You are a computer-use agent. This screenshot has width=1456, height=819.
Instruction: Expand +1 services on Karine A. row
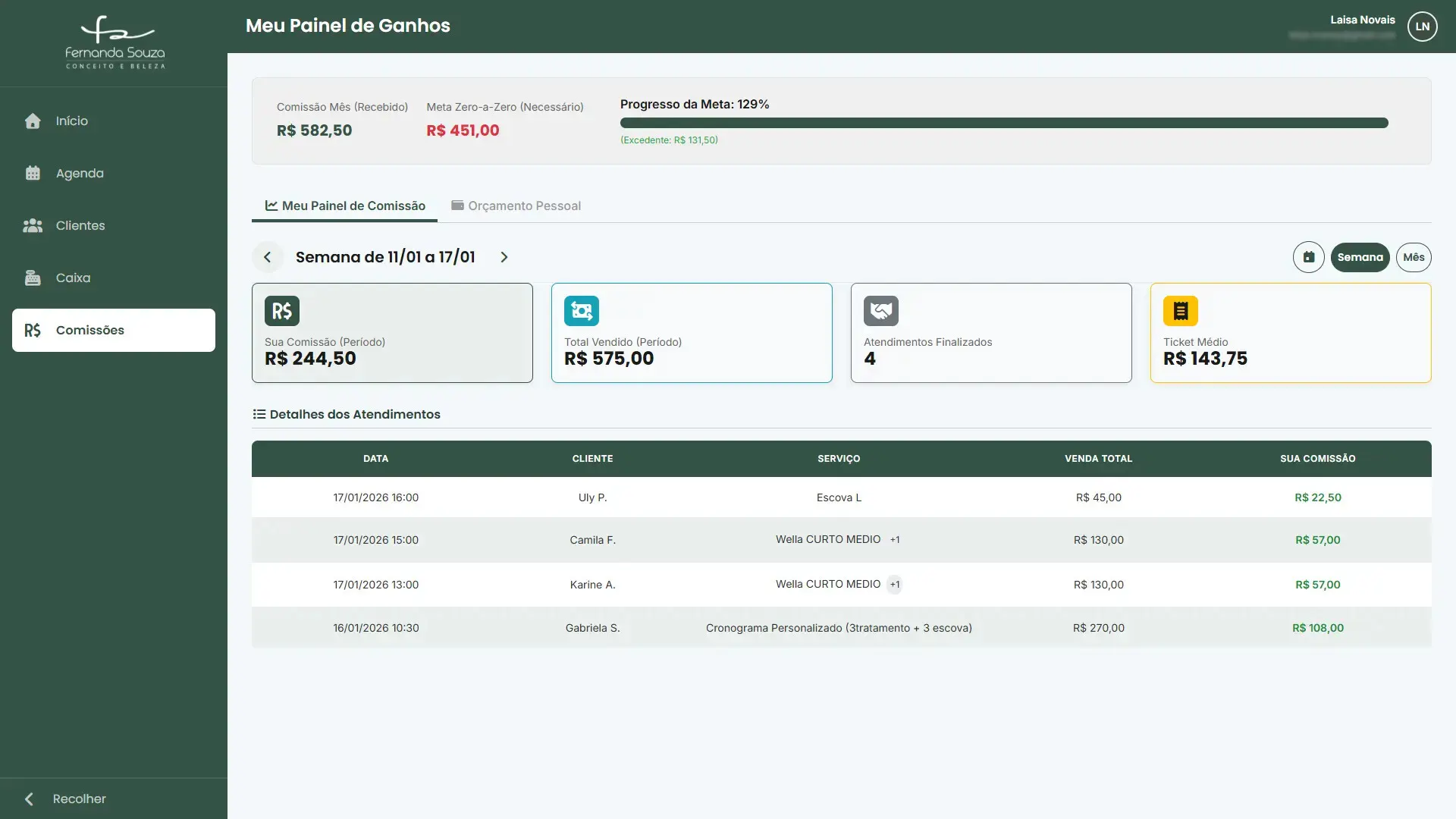pyautogui.click(x=895, y=585)
